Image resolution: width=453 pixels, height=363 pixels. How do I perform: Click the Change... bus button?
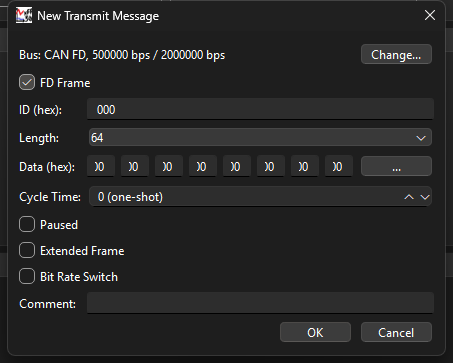[x=396, y=54]
